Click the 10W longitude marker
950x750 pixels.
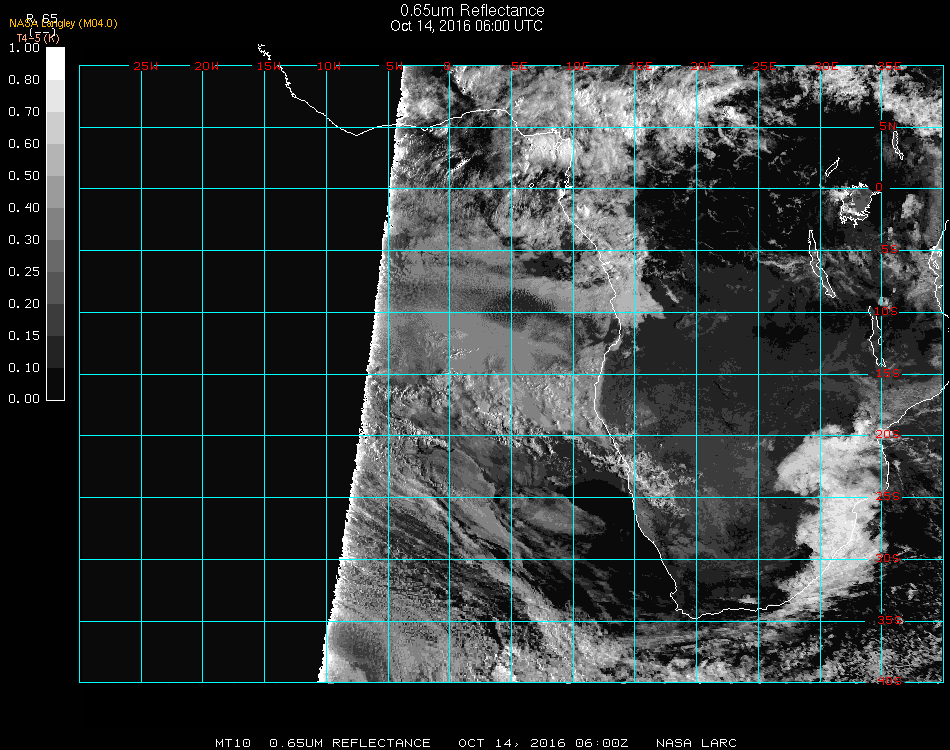click(x=329, y=67)
